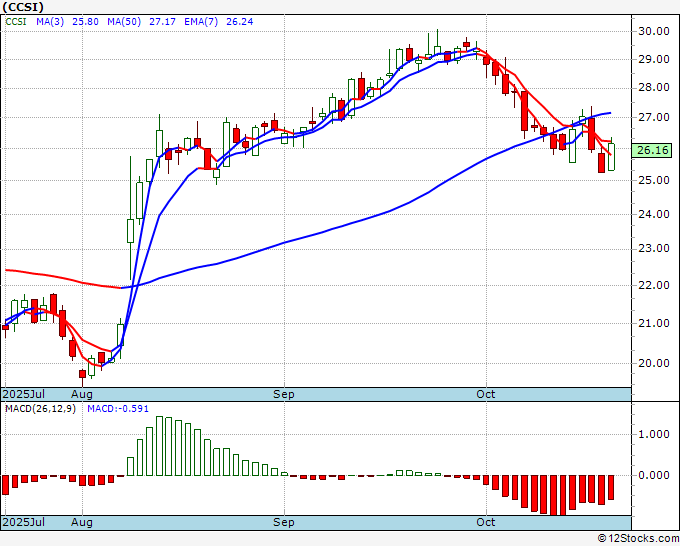The image size is (680, 546).
Task: Click Aug on the MACD panel axis
Action: pyautogui.click(x=82, y=522)
